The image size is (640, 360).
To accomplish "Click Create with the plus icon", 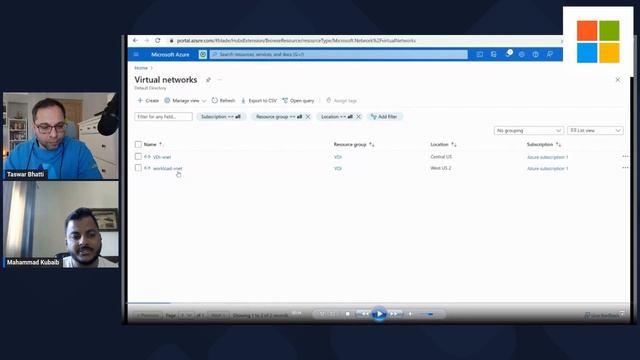I will point(148,100).
